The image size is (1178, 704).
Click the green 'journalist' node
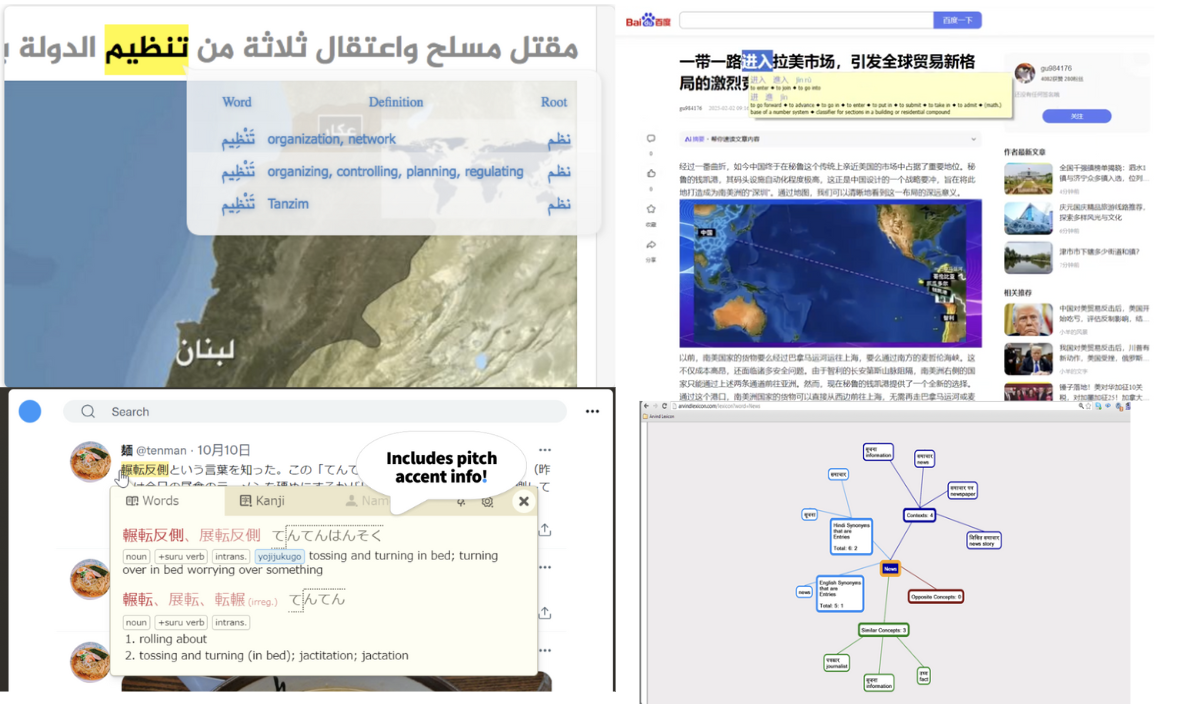(836, 663)
